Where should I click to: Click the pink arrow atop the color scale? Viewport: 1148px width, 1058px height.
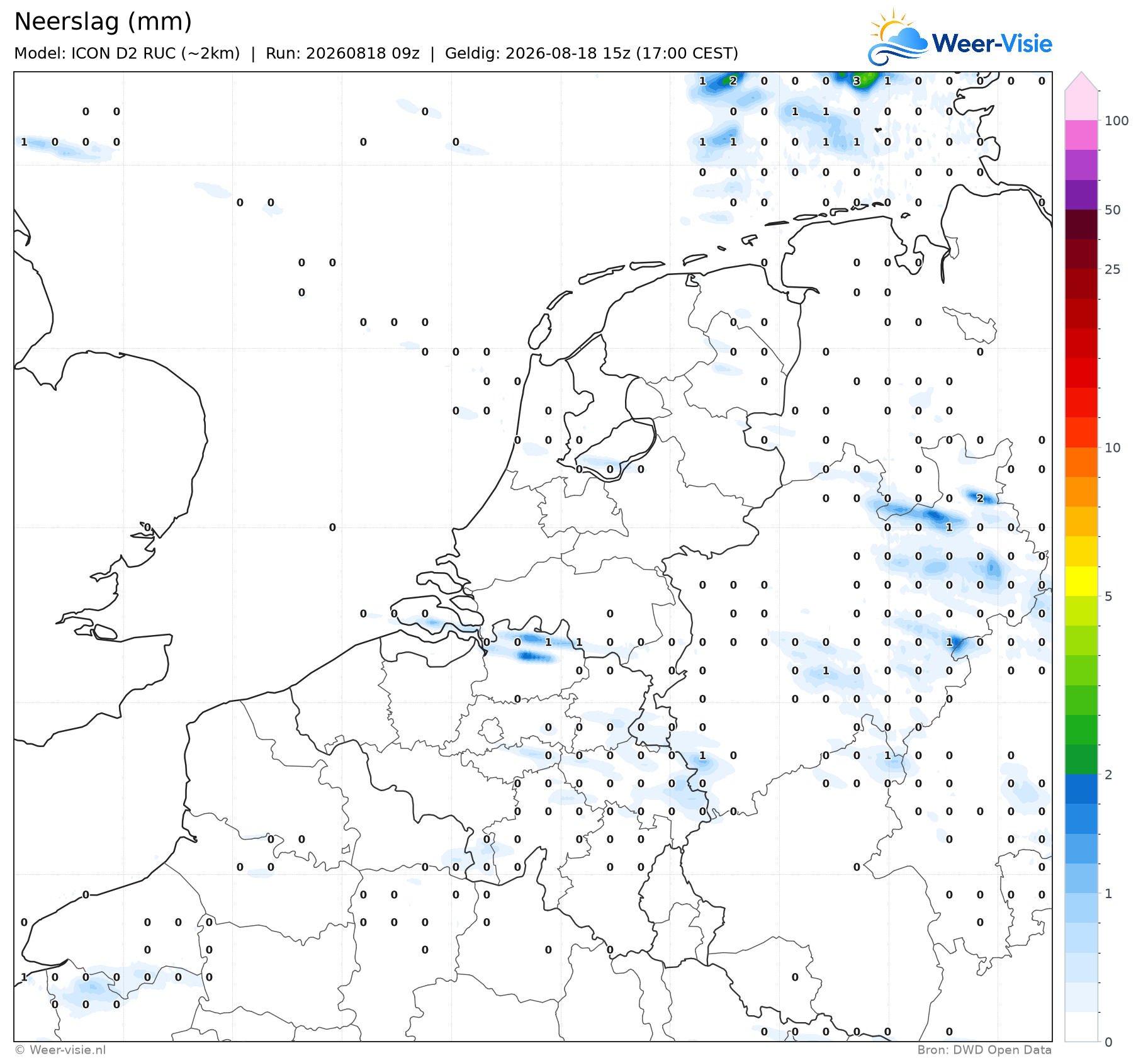pyautogui.click(x=1081, y=81)
